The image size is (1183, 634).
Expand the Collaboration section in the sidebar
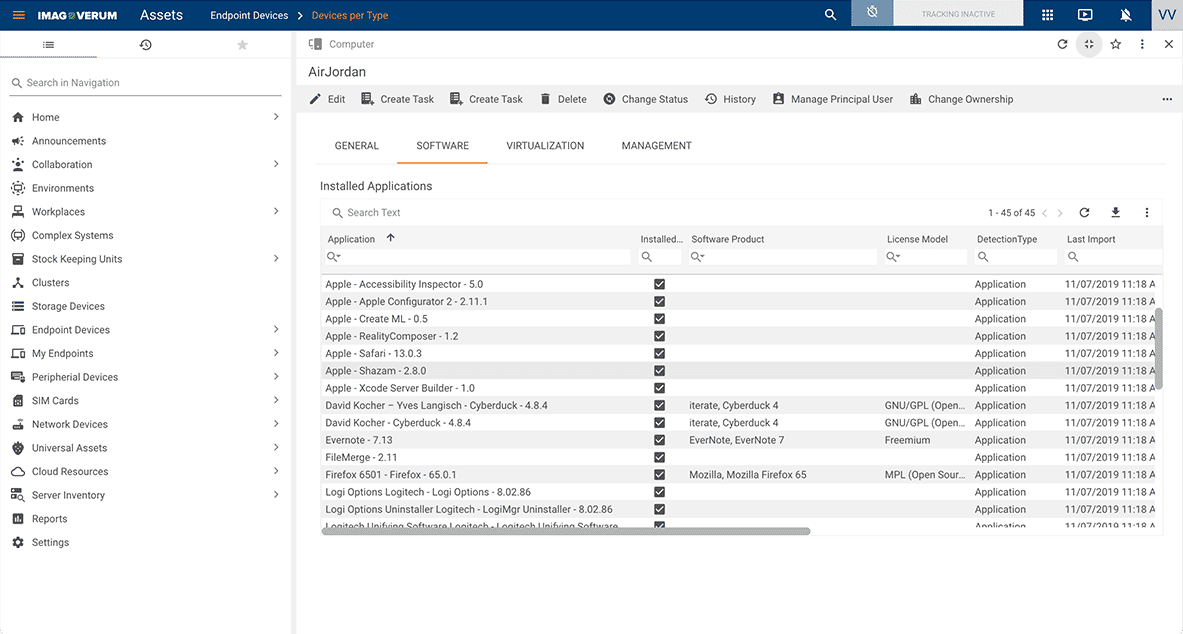[x=277, y=164]
